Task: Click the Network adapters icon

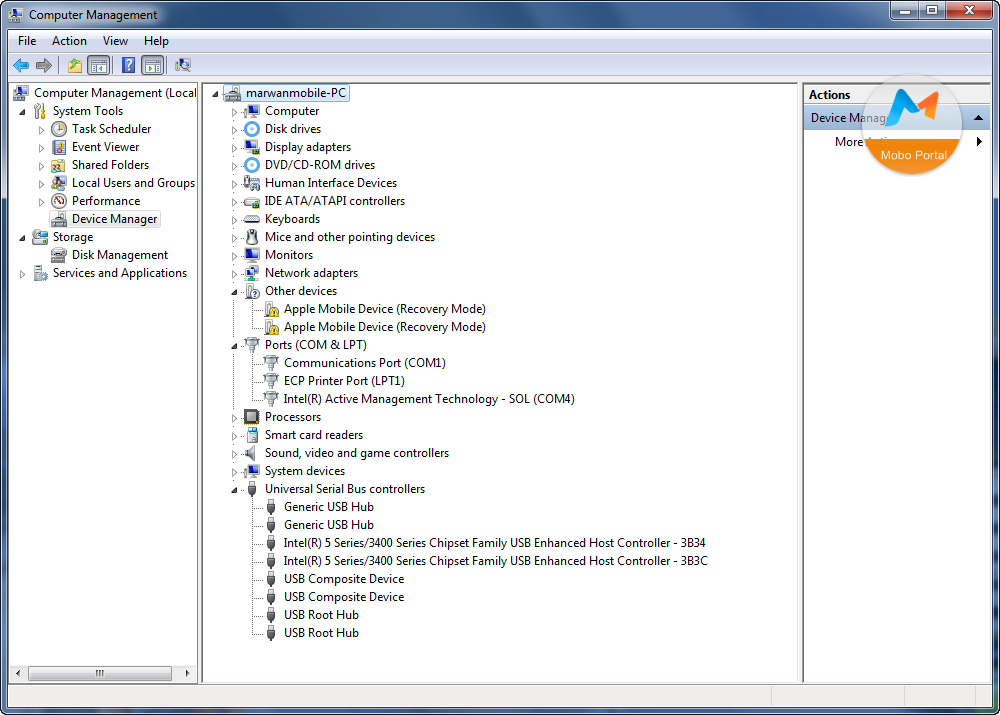Action: point(253,273)
